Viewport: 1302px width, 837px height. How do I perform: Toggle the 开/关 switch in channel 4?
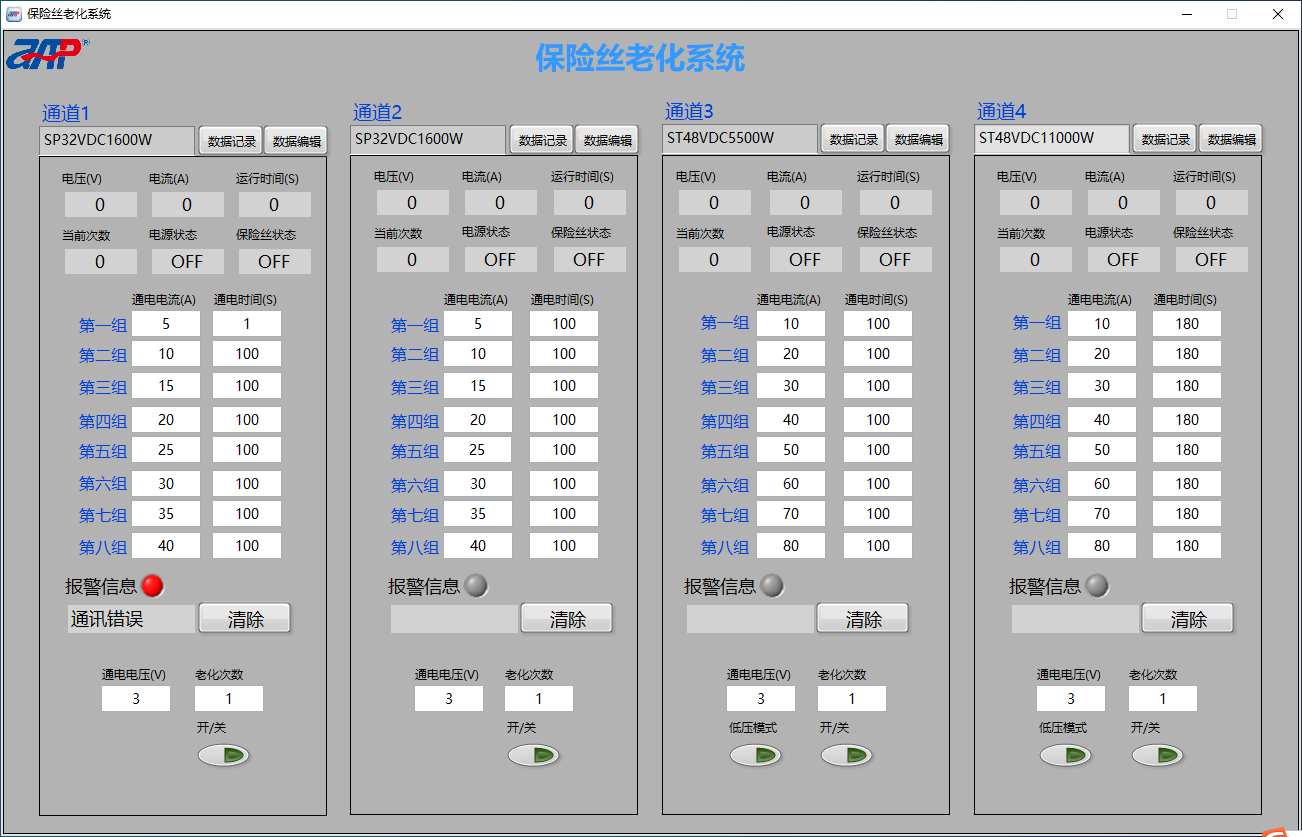coord(1157,755)
